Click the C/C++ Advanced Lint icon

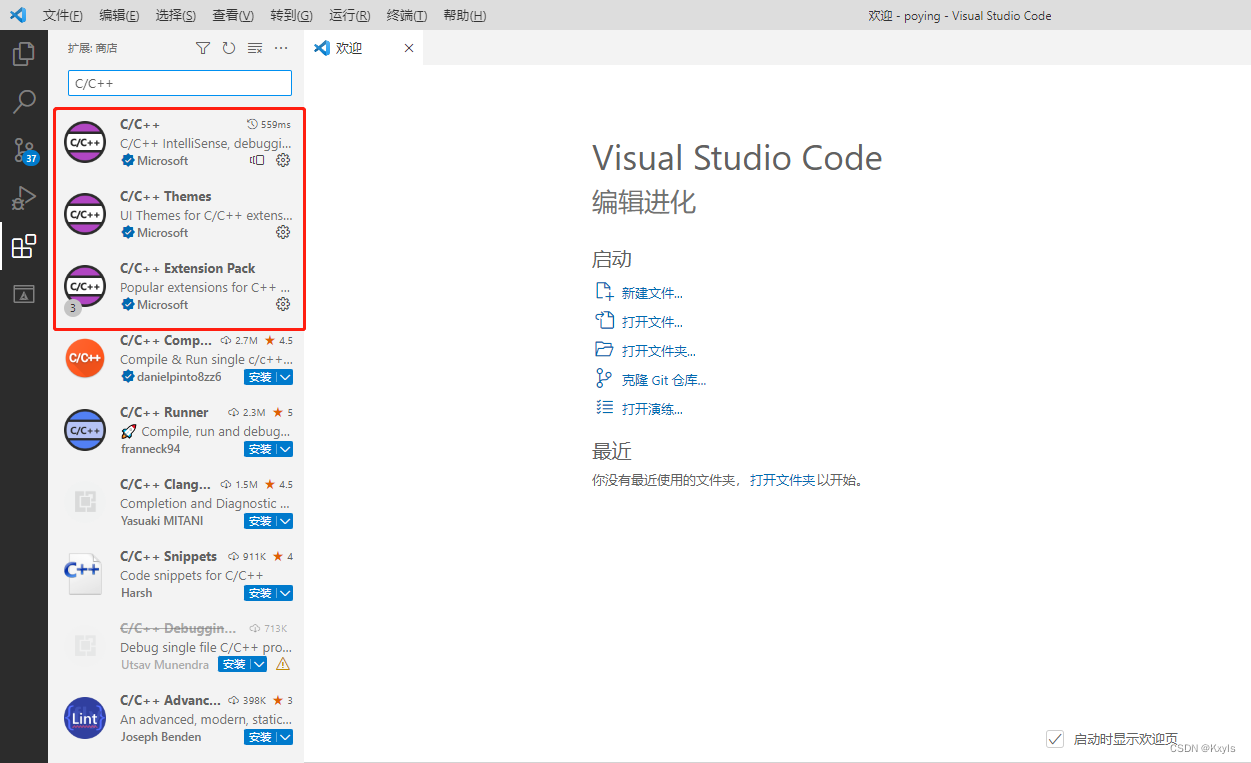click(x=85, y=718)
